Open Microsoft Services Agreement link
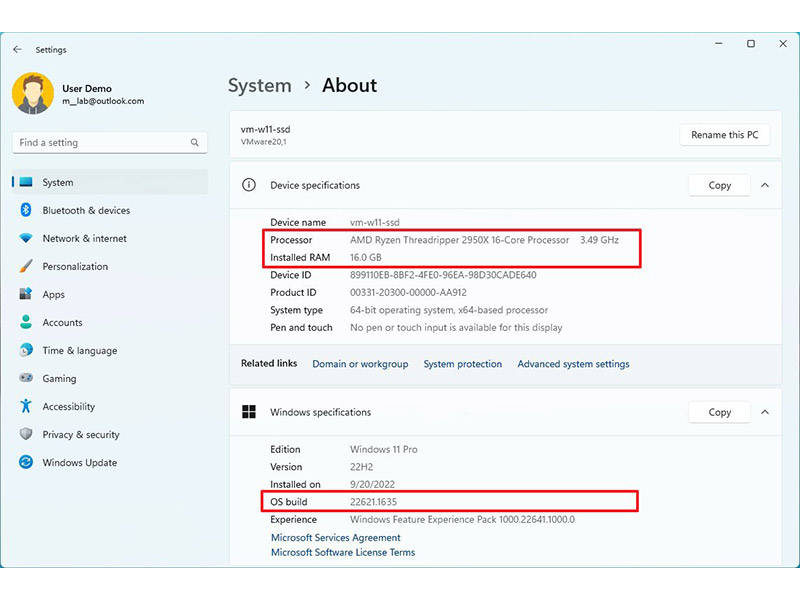This screenshot has width=800, height=600. point(336,537)
